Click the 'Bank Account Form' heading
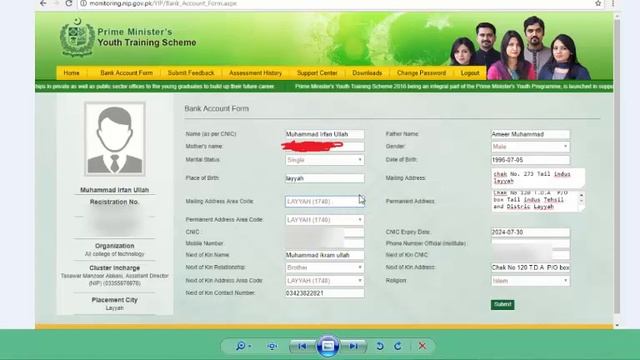This screenshot has width=640, height=360. tap(216, 109)
